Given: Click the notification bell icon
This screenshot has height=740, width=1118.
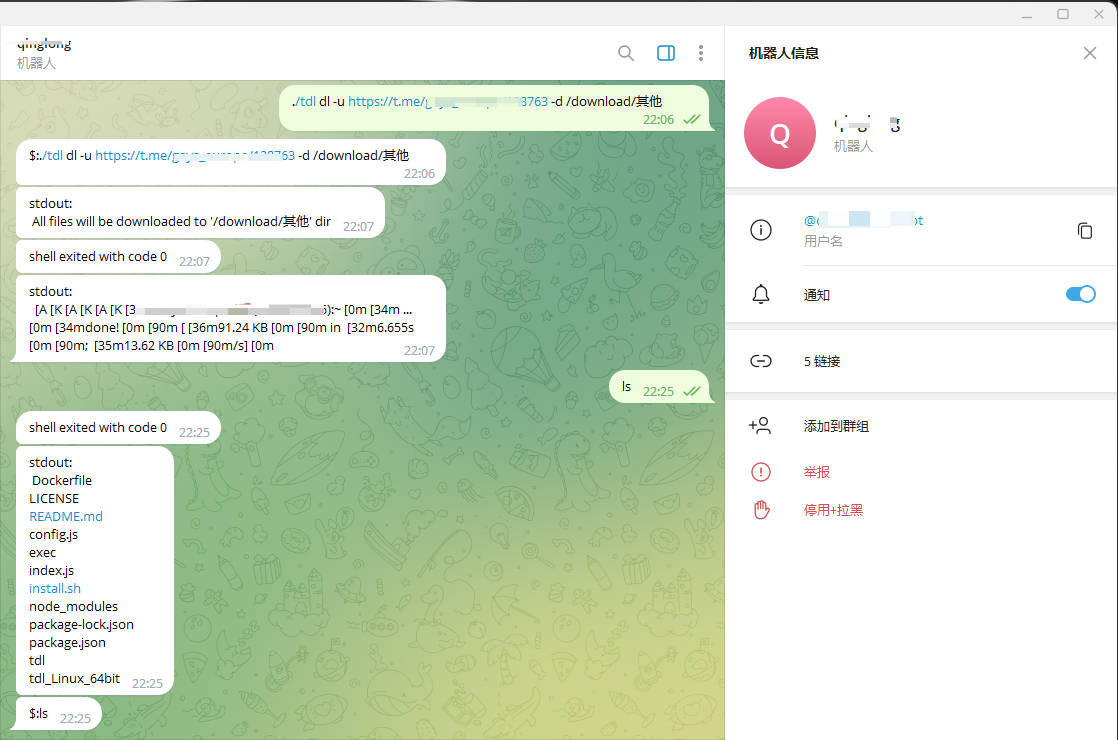Looking at the screenshot, I should tap(761, 294).
